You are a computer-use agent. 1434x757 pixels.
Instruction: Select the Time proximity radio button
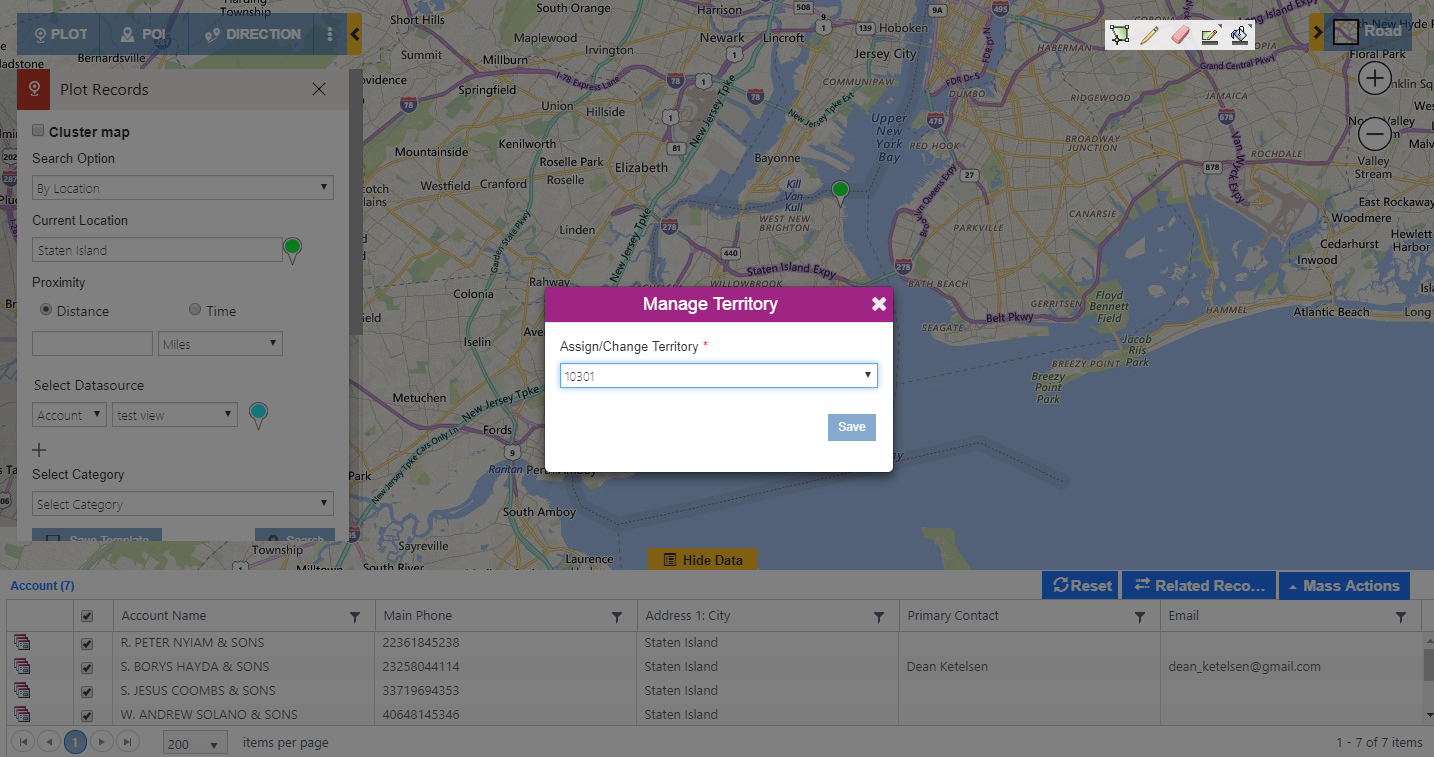[195, 310]
